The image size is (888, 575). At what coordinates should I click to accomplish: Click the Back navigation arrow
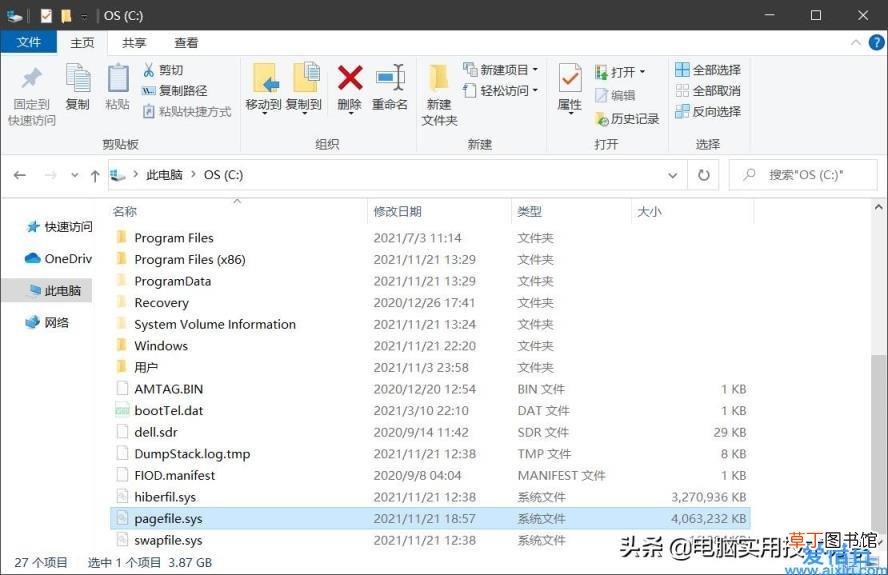click(20, 175)
